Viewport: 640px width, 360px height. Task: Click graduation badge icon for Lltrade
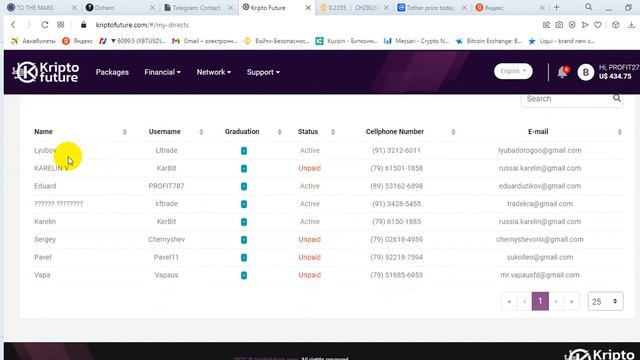(244, 151)
